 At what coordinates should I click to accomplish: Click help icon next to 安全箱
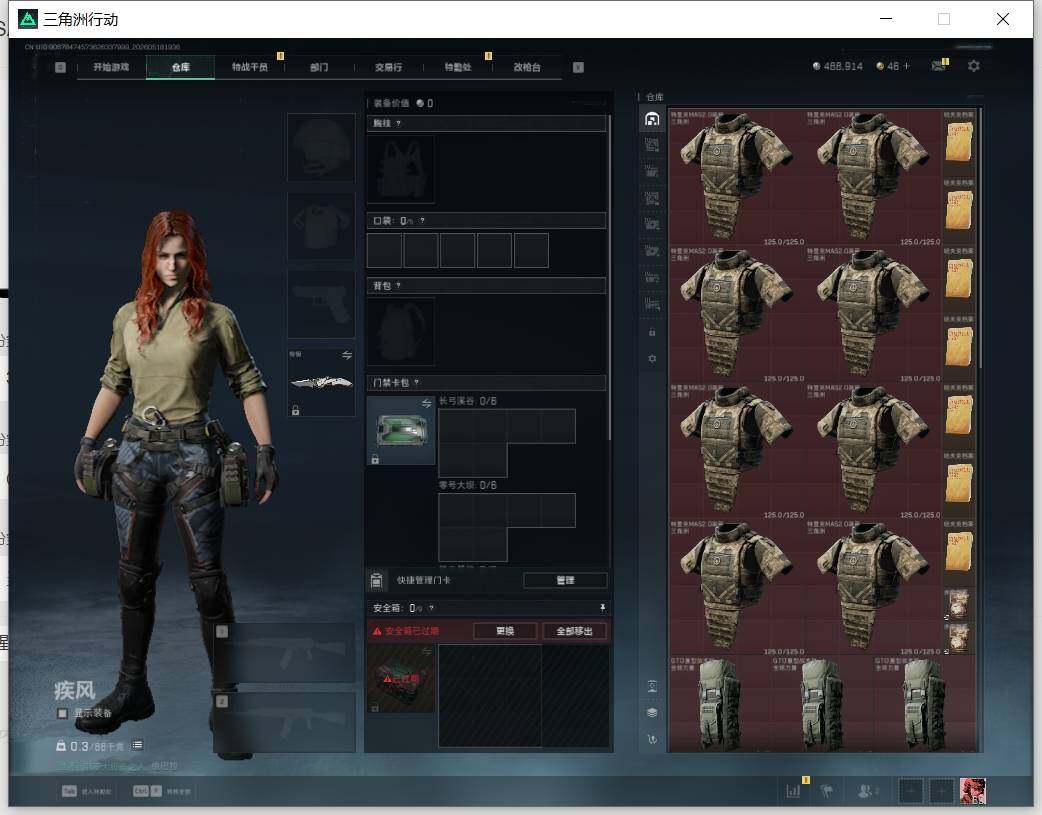(x=431, y=608)
